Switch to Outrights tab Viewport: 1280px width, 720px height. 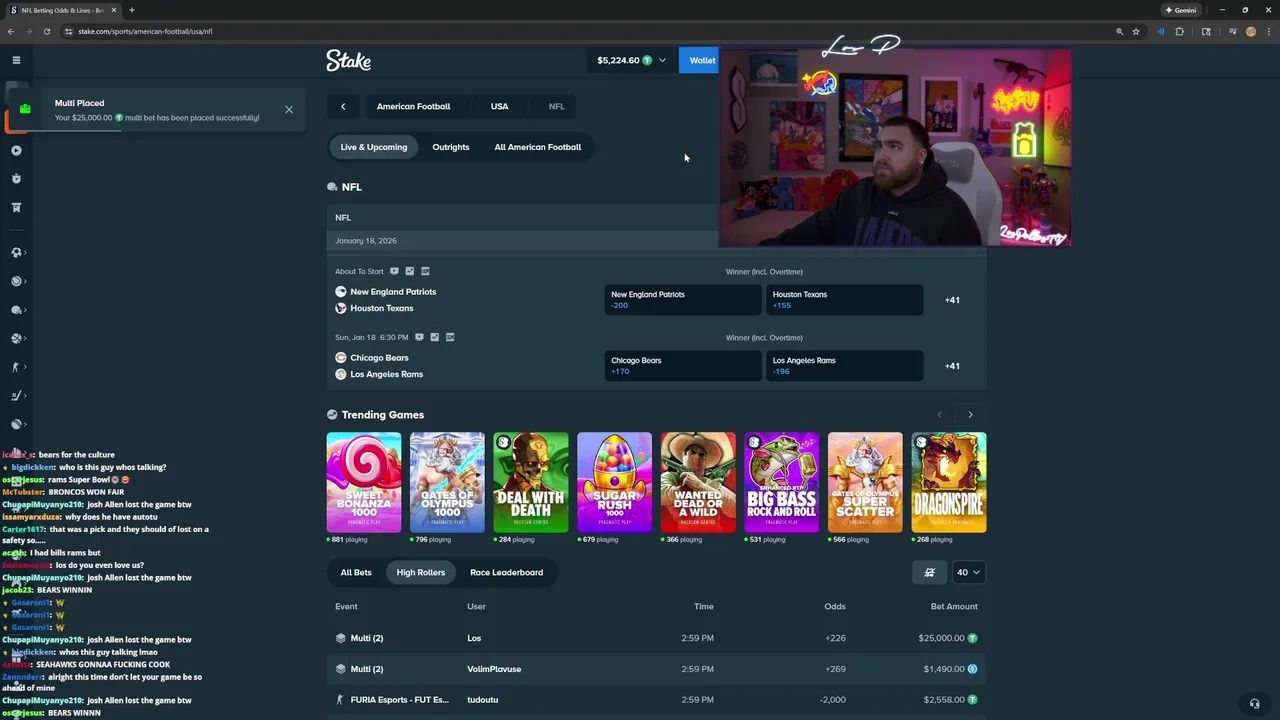[450, 147]
